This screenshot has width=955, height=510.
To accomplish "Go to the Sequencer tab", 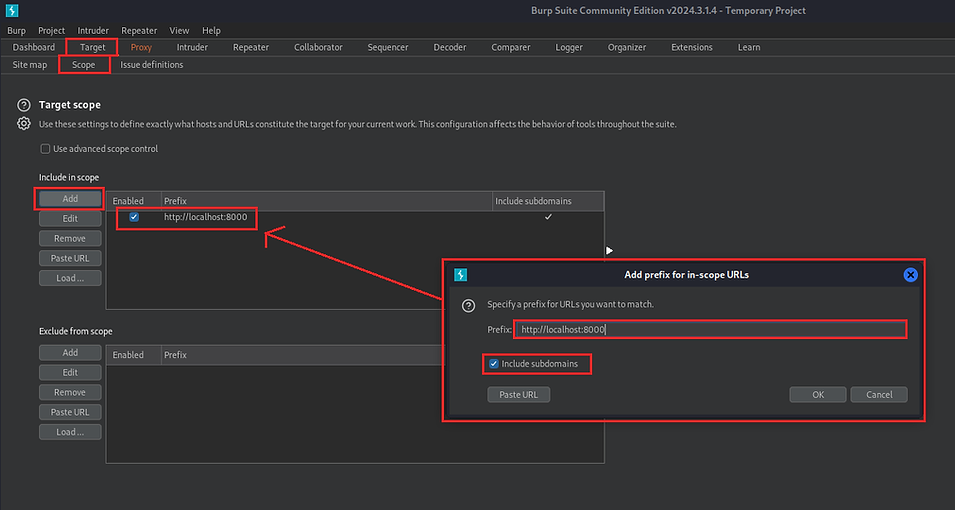I will 388,47.
